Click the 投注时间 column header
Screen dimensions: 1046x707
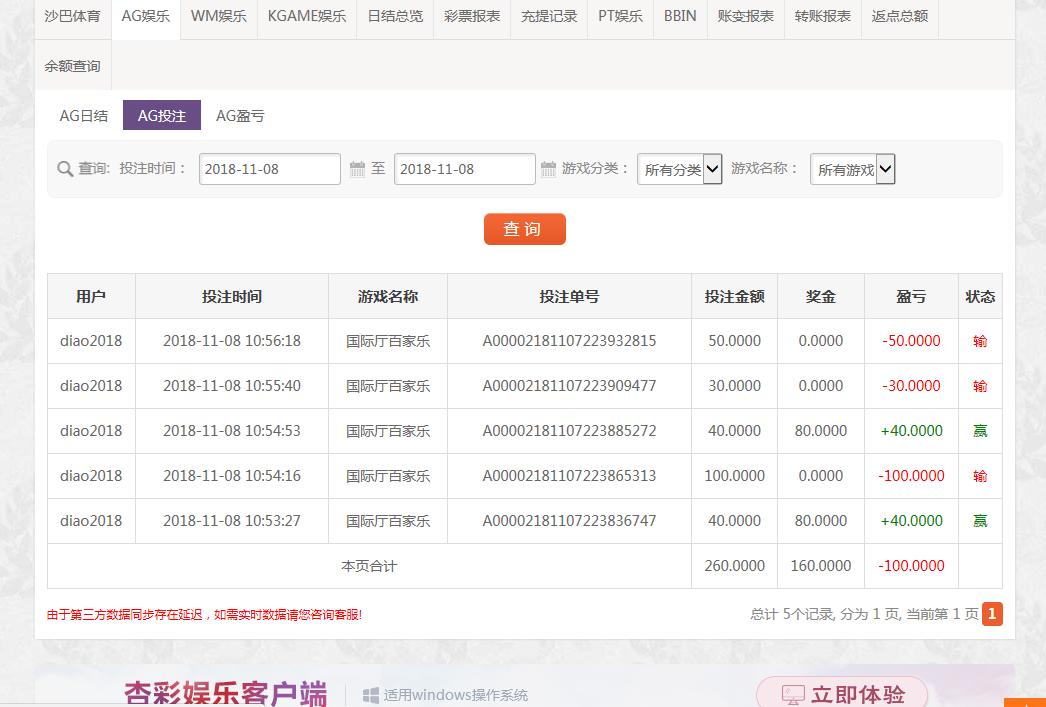pyautogui.click(x=231, y=296)
